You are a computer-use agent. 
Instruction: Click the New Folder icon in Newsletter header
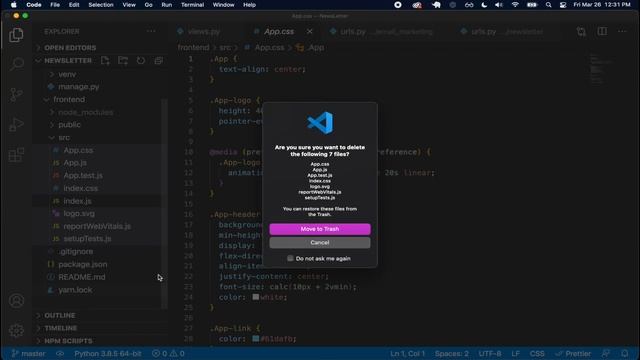[x=123, y=60]
